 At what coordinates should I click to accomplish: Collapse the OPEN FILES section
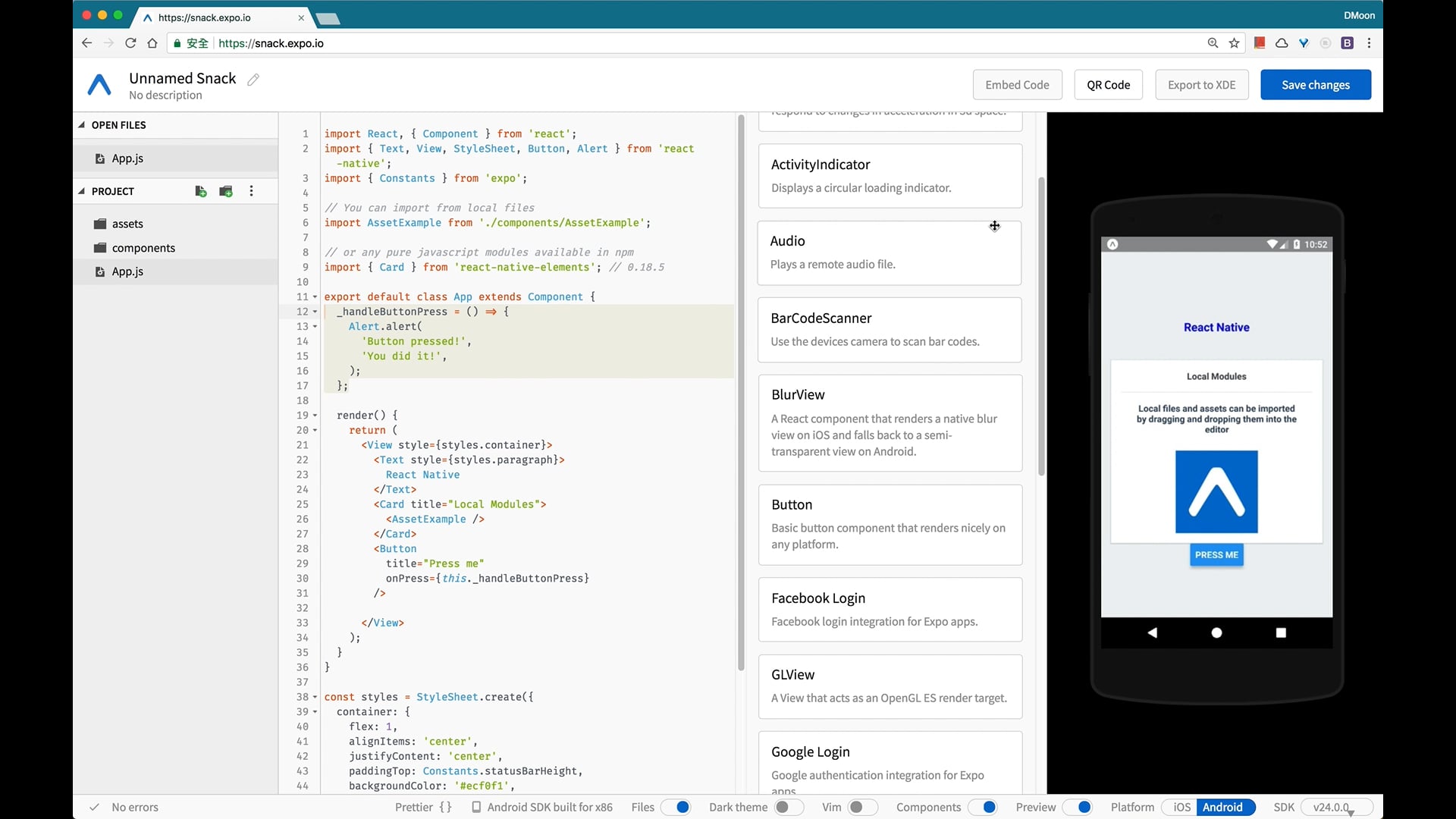(82, 125)
